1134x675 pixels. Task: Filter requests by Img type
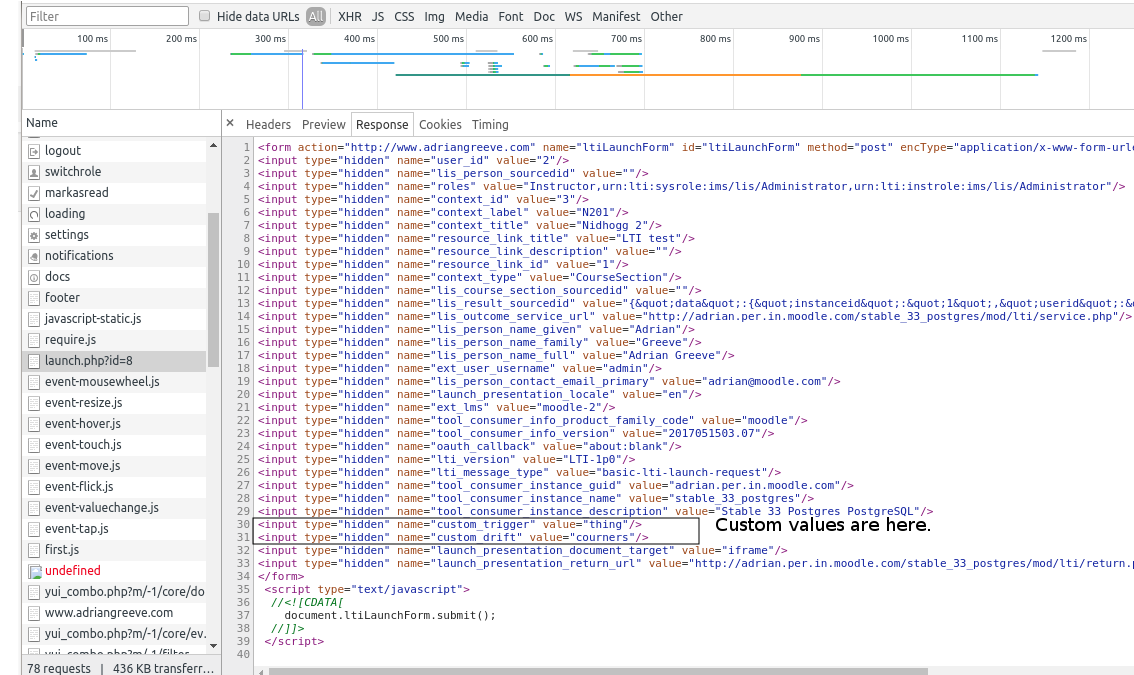(x=435, y=17)
